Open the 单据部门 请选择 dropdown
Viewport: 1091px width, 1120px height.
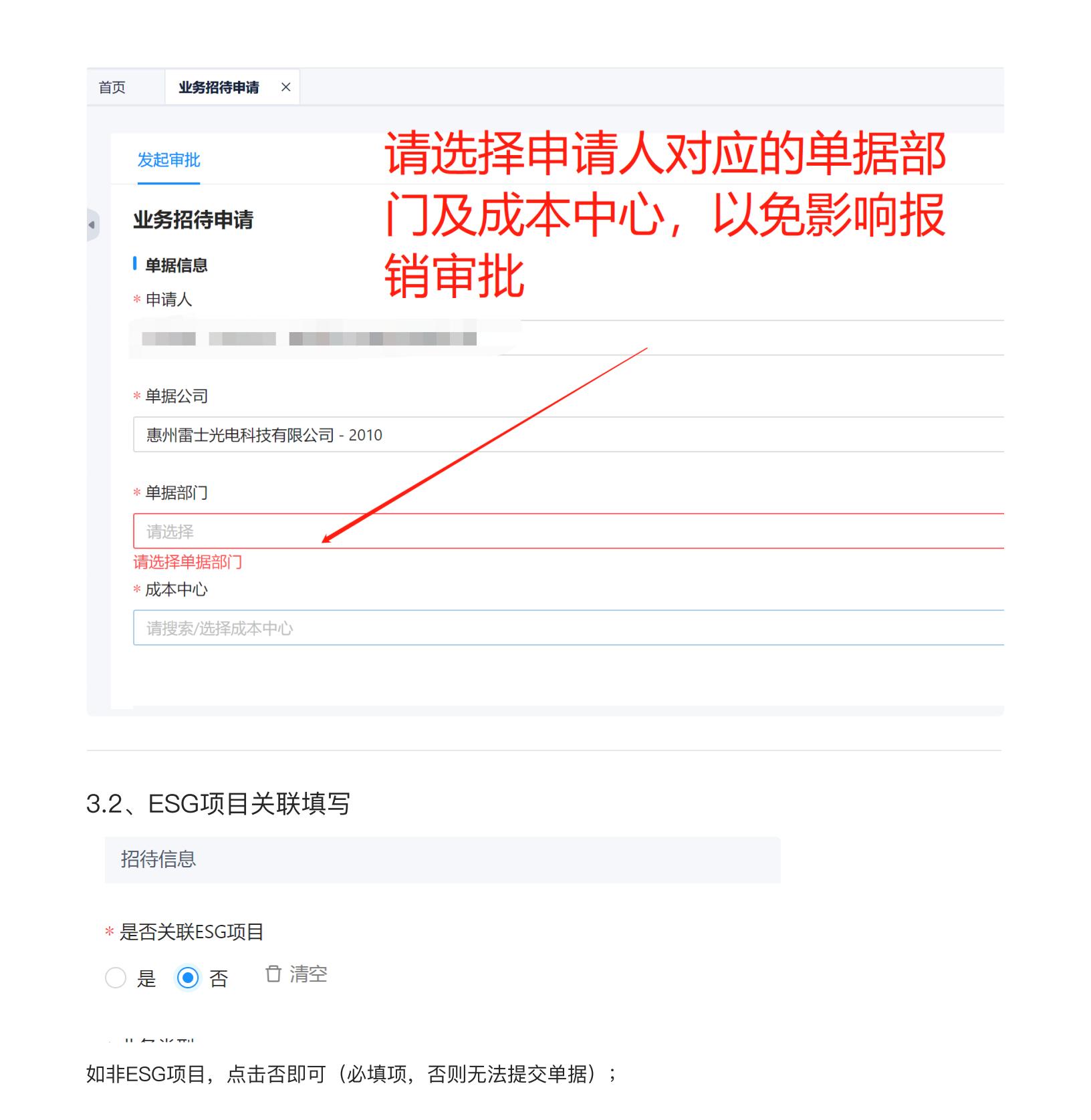pyautogui.click(x=568, y=531)
